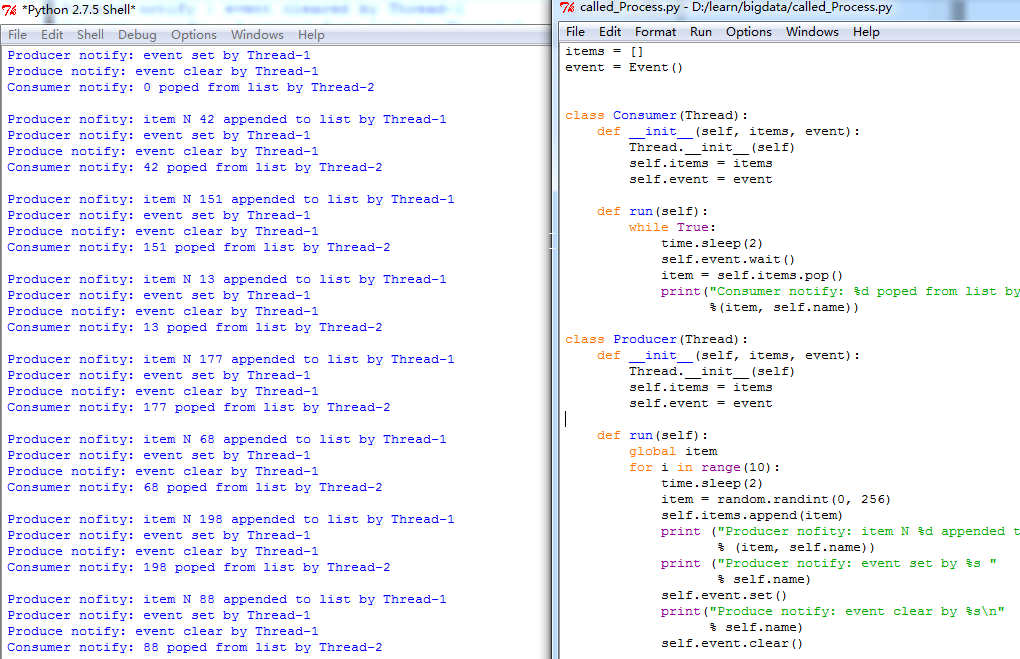Click shell line 'item N 151 appended to list'
Image resolution: width=1020 pixels, height=659 pixels.
pos(231,199)
